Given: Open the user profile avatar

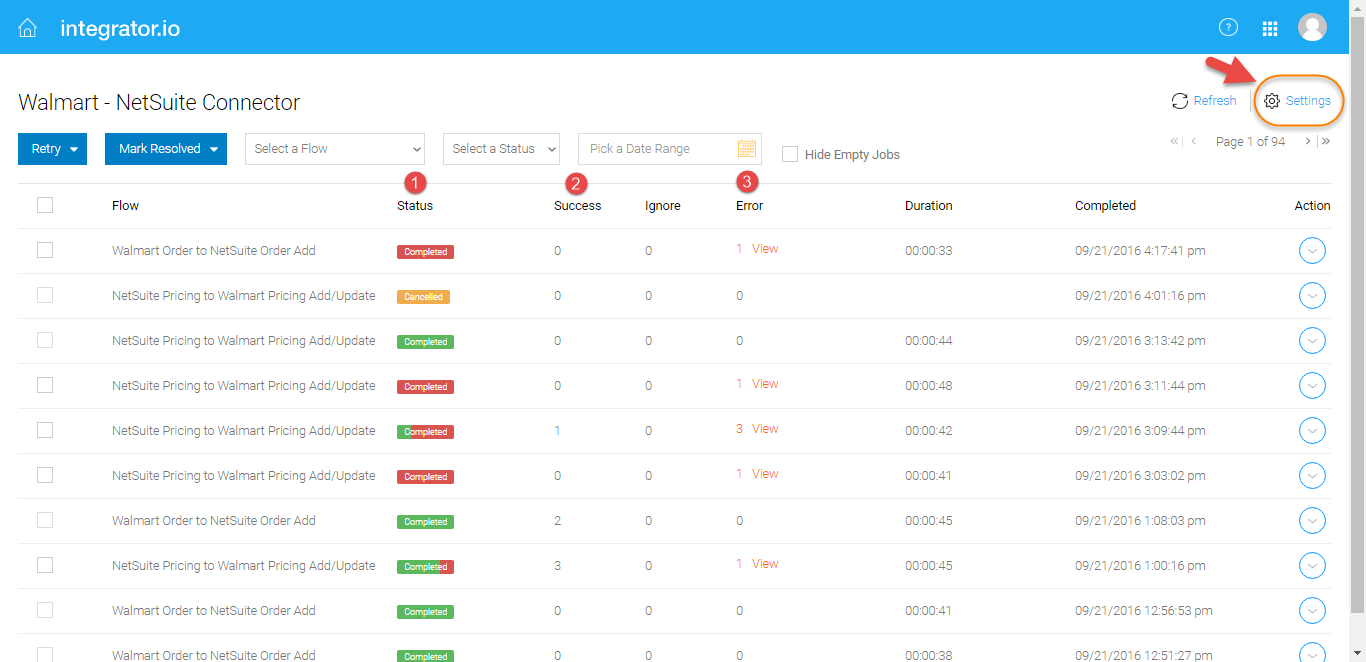Looking at the screenshot, I should tap(1312, 28).
